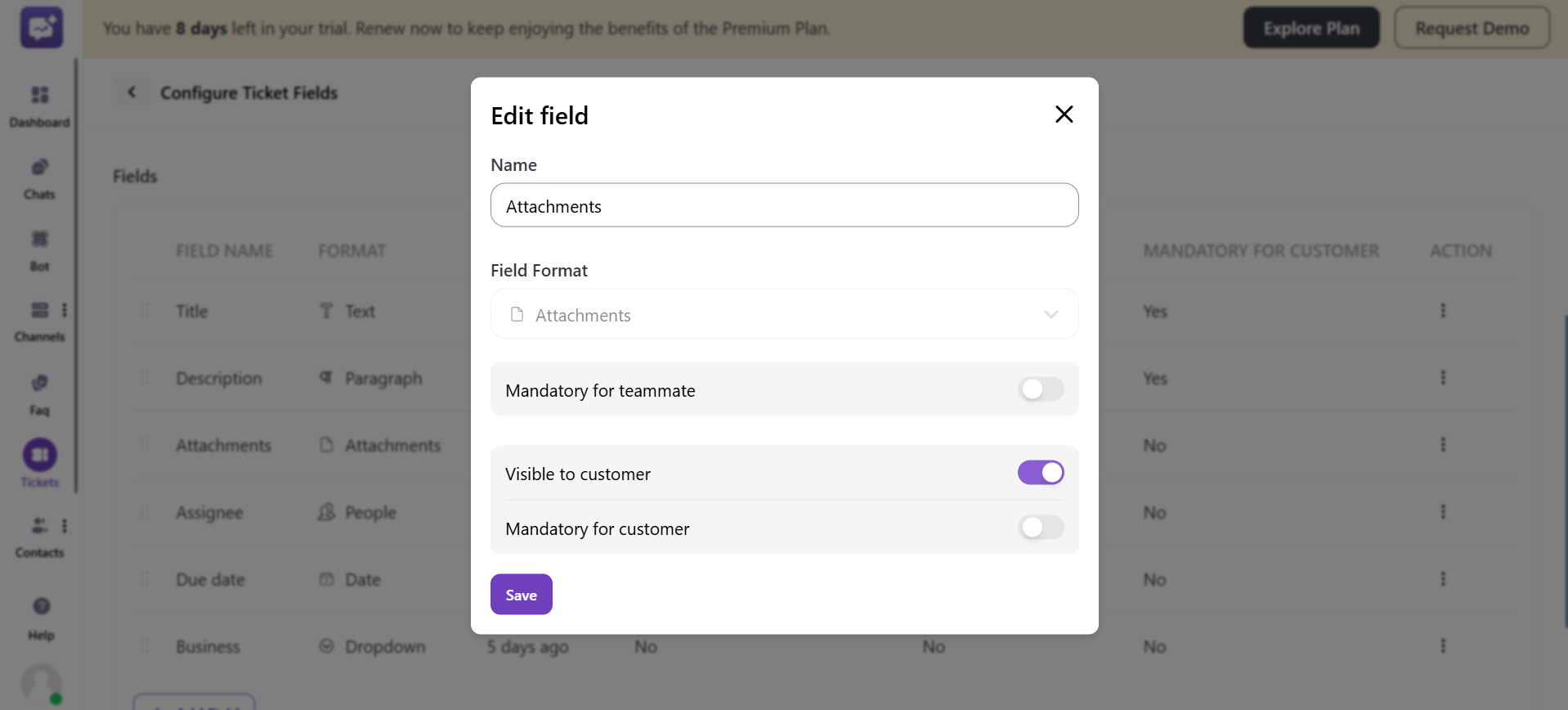Viewport: 1568px width, 710px height.
Task: Expand Contacts submenu three-dot icon
Action: (65, 525)
